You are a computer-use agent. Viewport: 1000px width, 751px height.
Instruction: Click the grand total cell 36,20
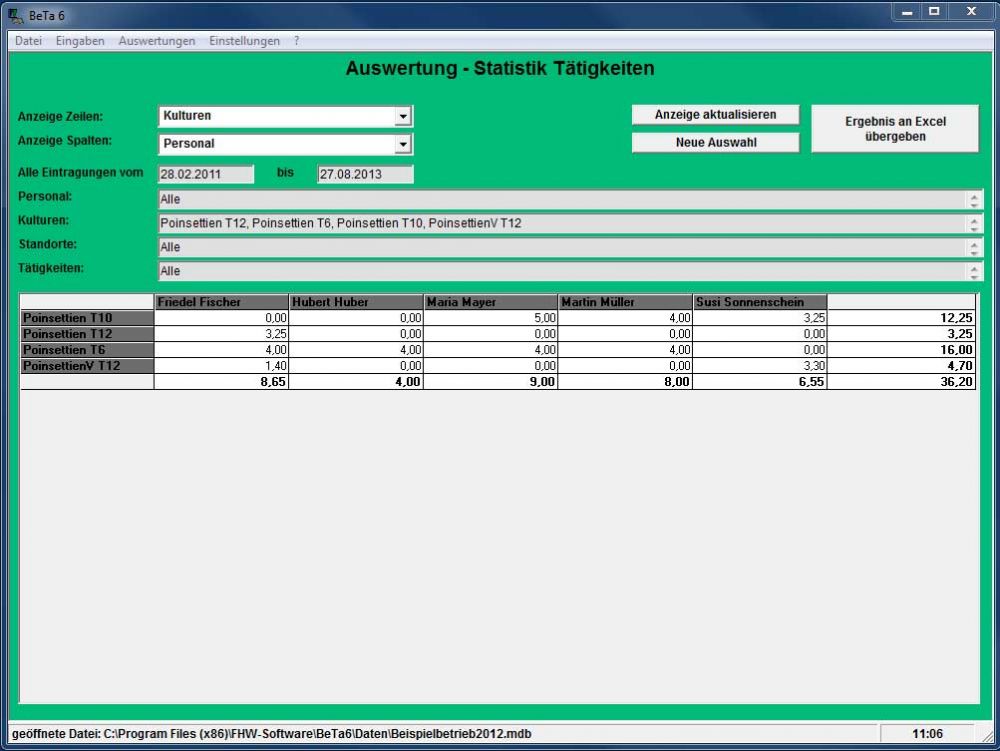(x=901, y=382)
